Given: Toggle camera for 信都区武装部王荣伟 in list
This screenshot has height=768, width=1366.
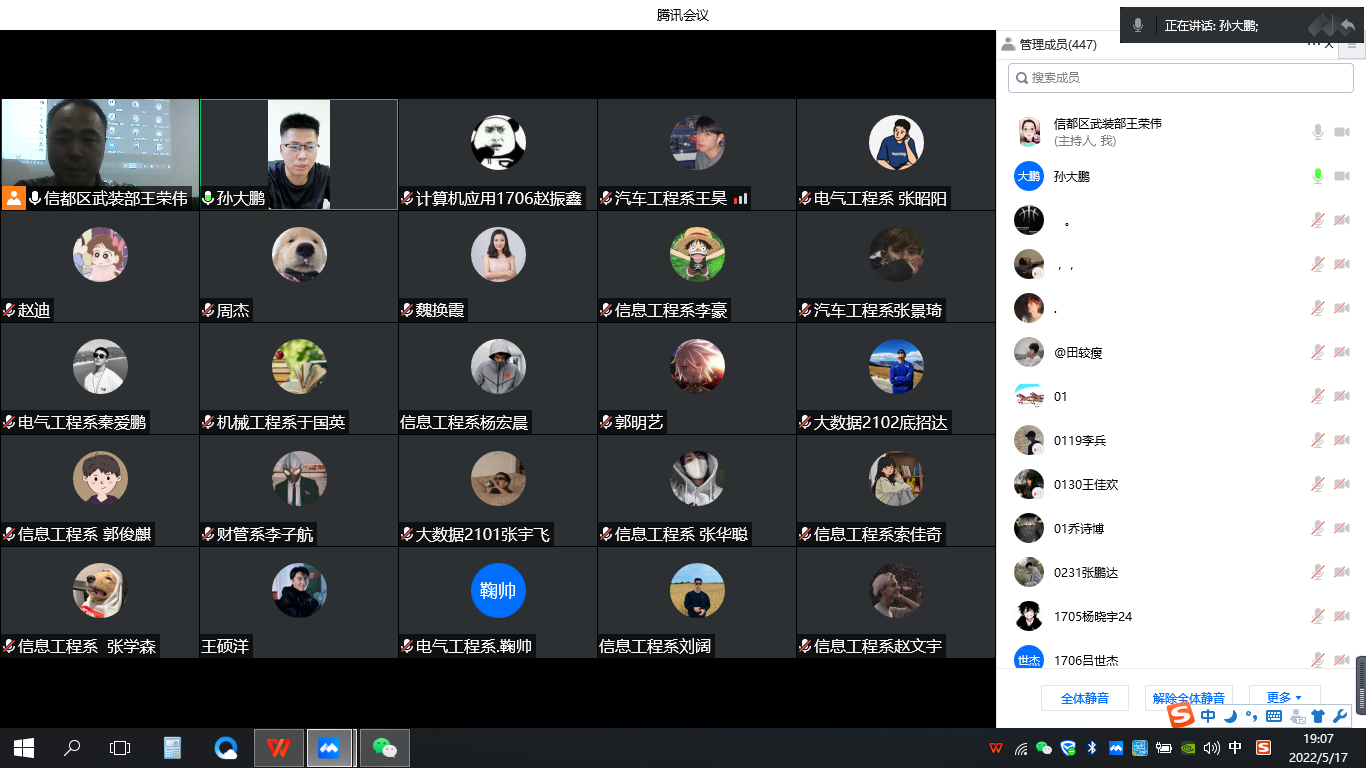Looking at the screenshot, I should (1342, 132).
